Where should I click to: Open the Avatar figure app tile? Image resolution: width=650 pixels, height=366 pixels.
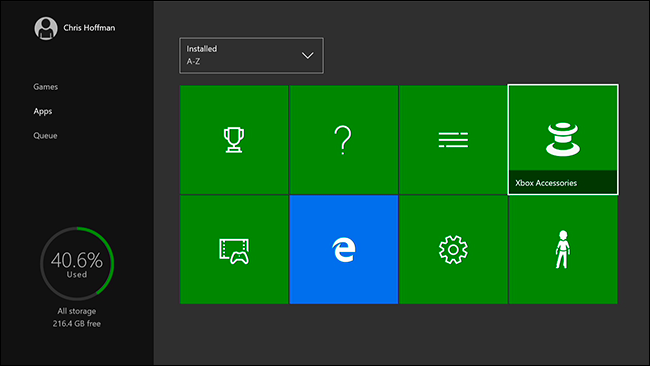[x=563, y=250]
